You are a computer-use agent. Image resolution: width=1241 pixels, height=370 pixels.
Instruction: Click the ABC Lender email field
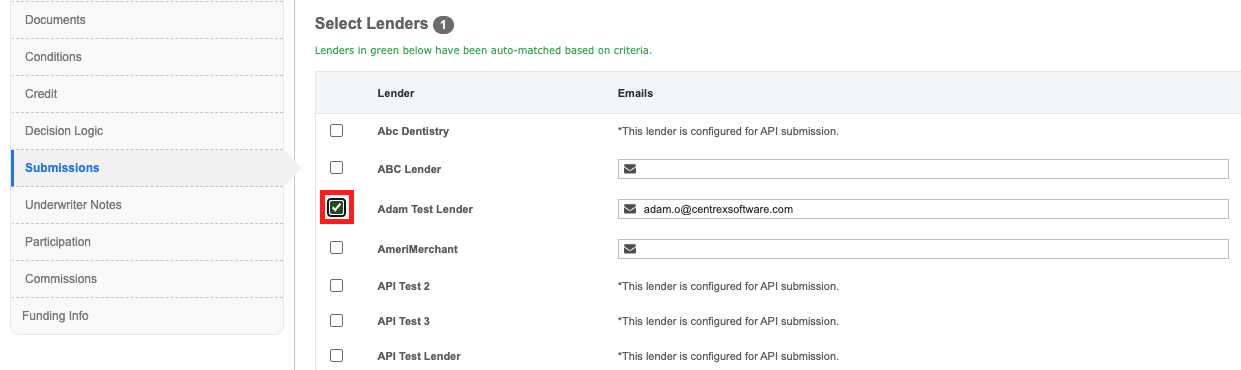pos(923,169)
